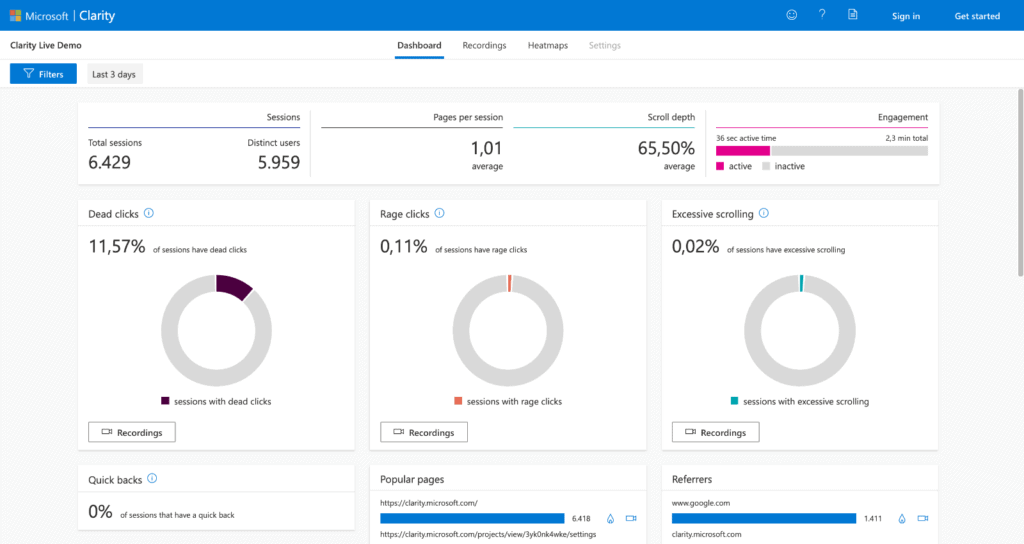Click the dark purple dead clicks donut segment
The width and height of the screenshot is (1024, 544).
(235, 286)
